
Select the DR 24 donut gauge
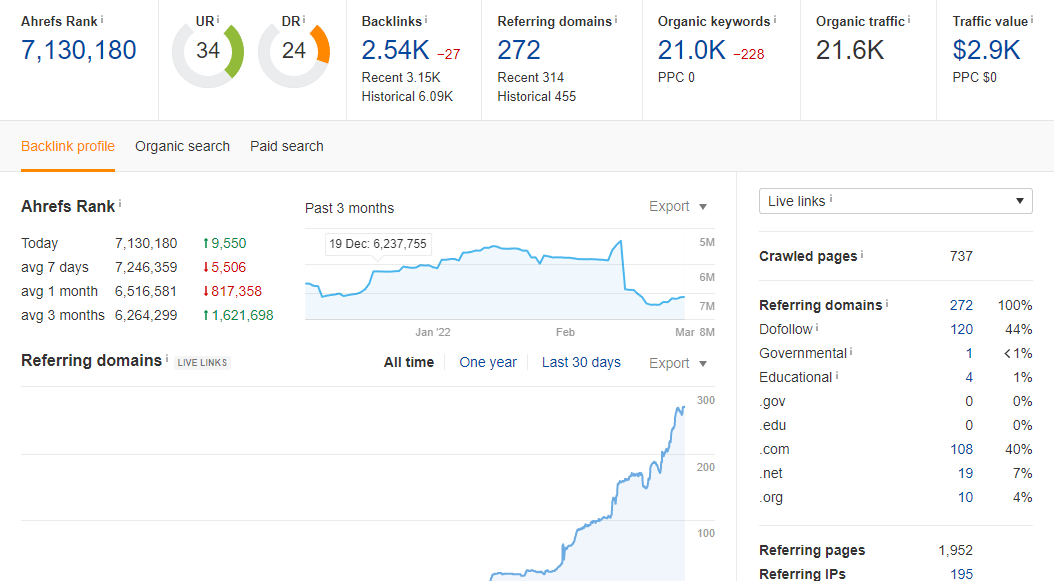[294, 52]
